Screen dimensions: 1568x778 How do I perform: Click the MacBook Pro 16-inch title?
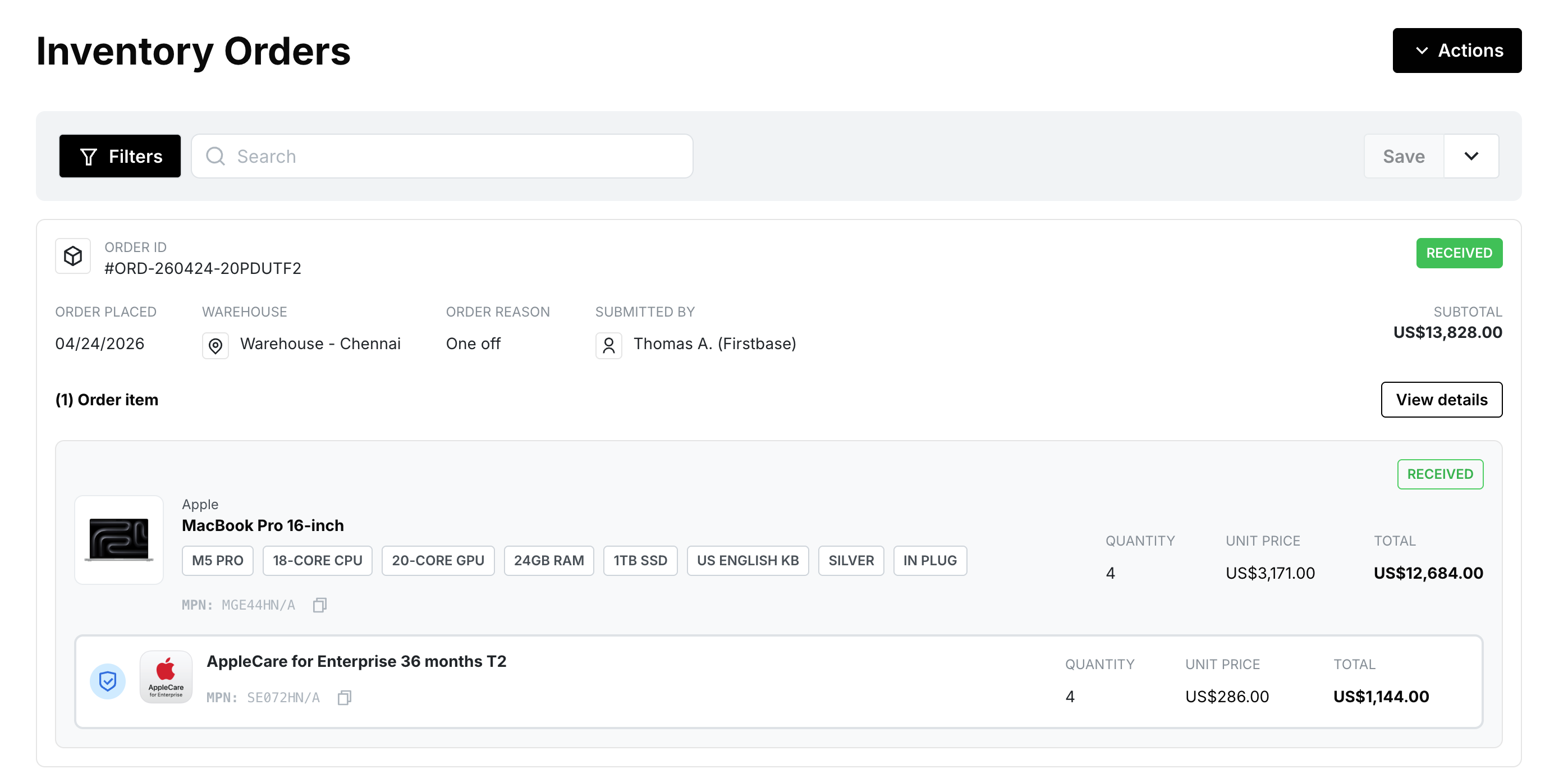(263, 525)
